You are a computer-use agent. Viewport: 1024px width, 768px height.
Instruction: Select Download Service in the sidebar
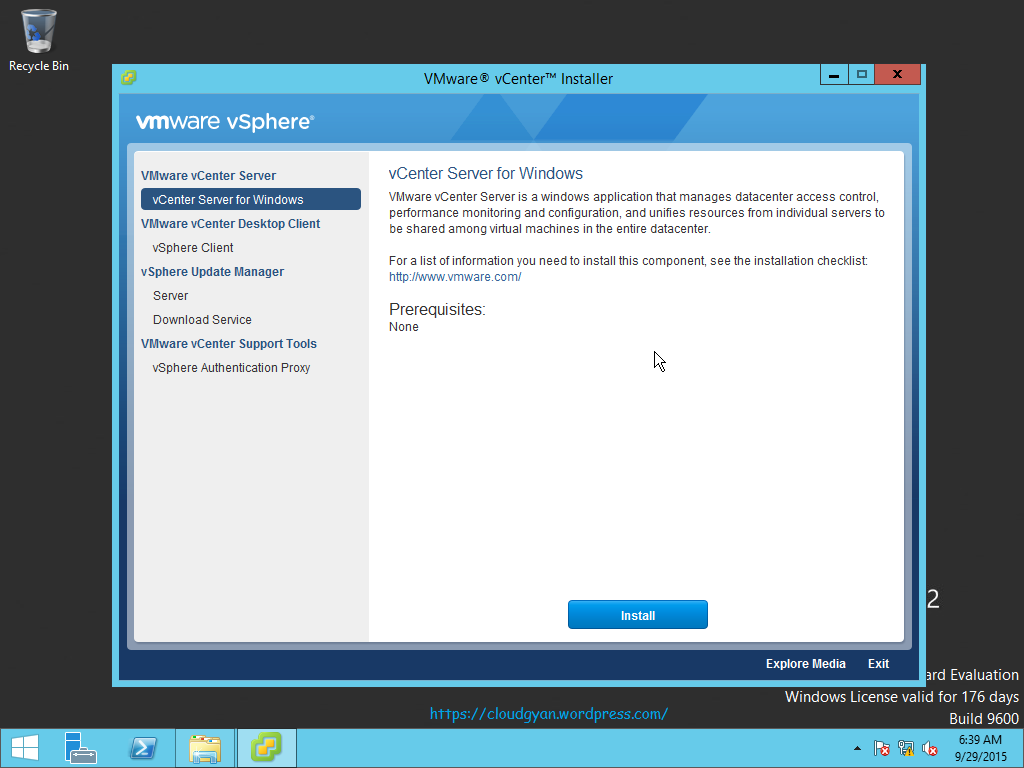click(202, 319)
